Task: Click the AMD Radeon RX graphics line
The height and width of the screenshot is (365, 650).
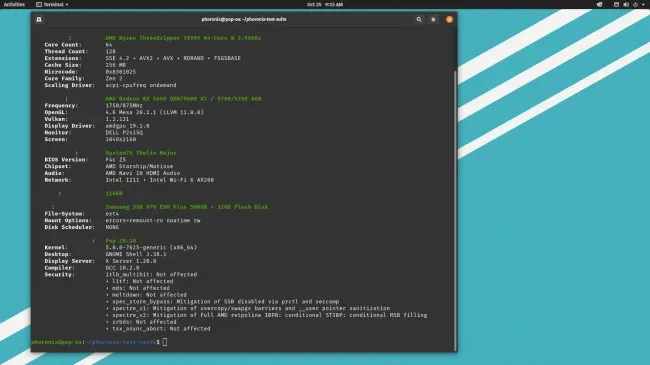Action: click(183, 99)
